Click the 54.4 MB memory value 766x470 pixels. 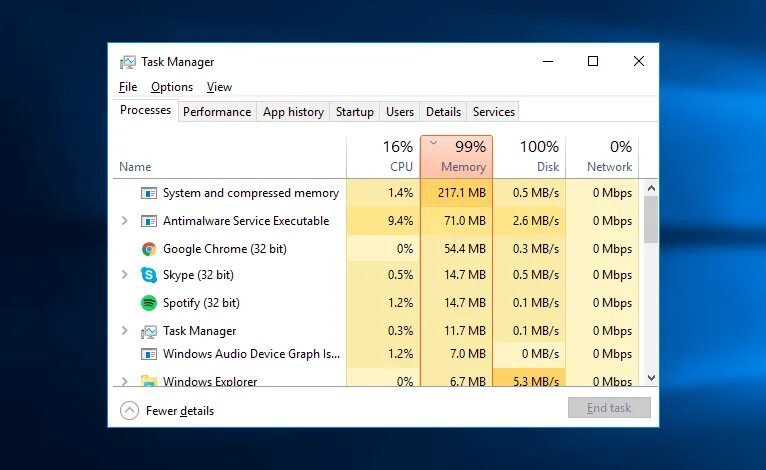465,249
